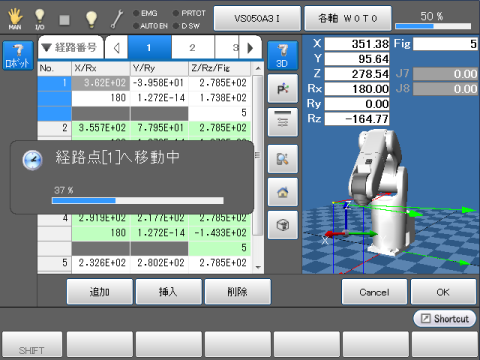
Task: Click the 追加 add button
Action: click(x=100, y=292)
